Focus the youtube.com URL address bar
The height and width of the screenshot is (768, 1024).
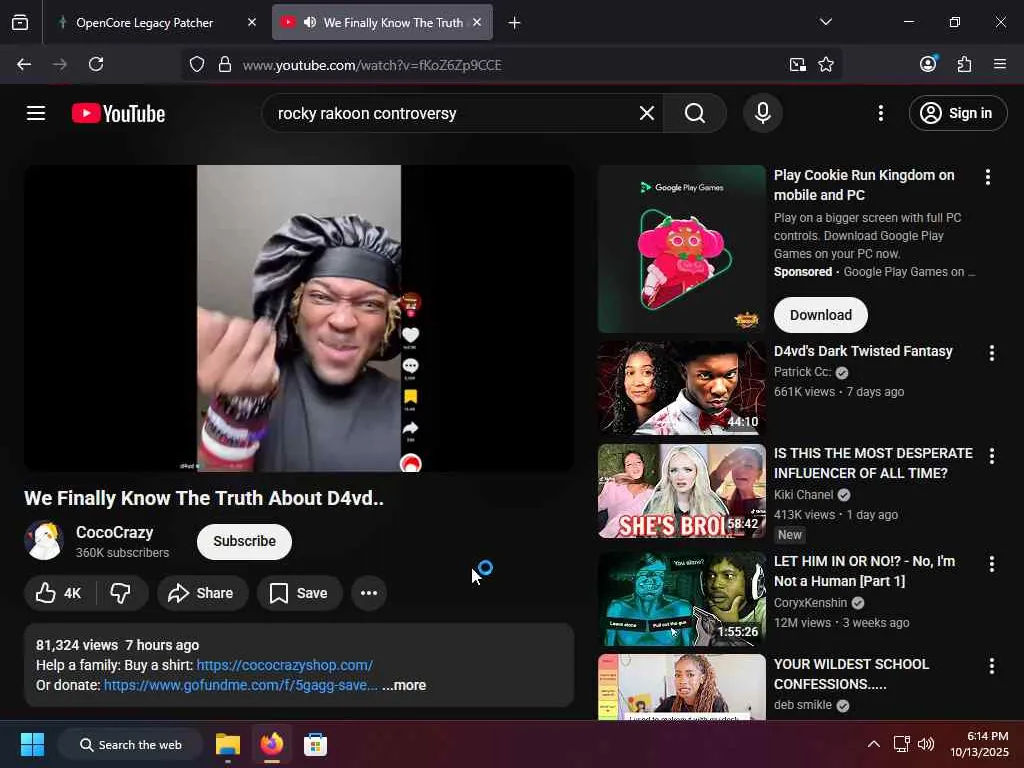pos(372,65)
